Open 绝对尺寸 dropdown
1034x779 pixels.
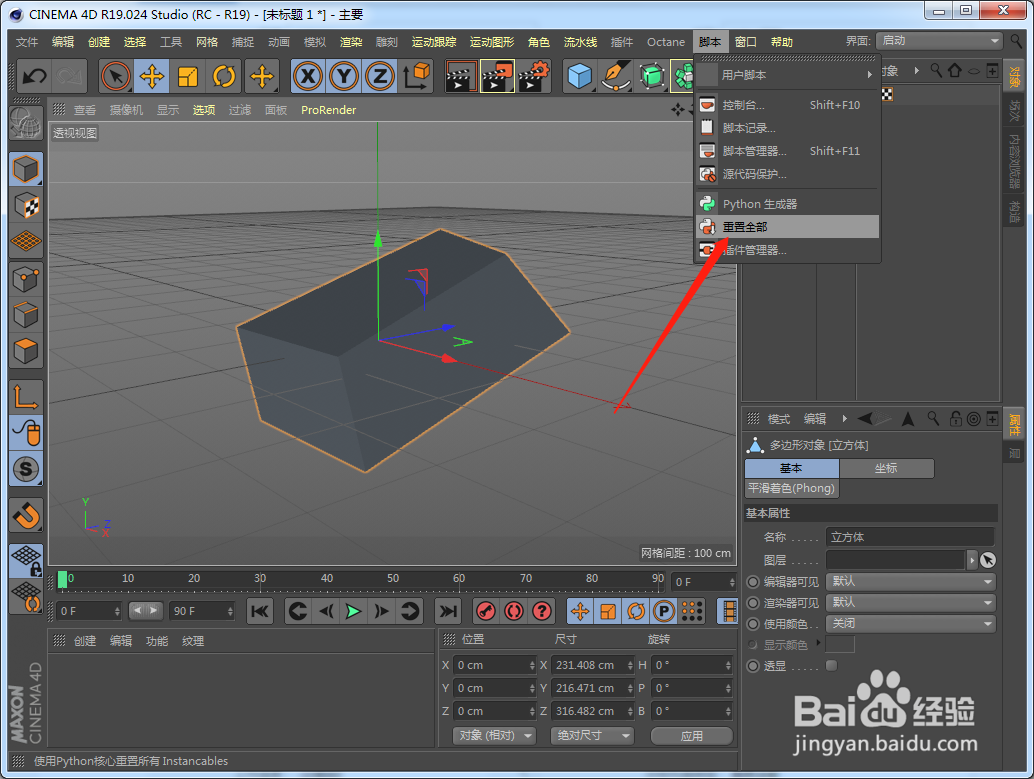(x=592, y=735)
